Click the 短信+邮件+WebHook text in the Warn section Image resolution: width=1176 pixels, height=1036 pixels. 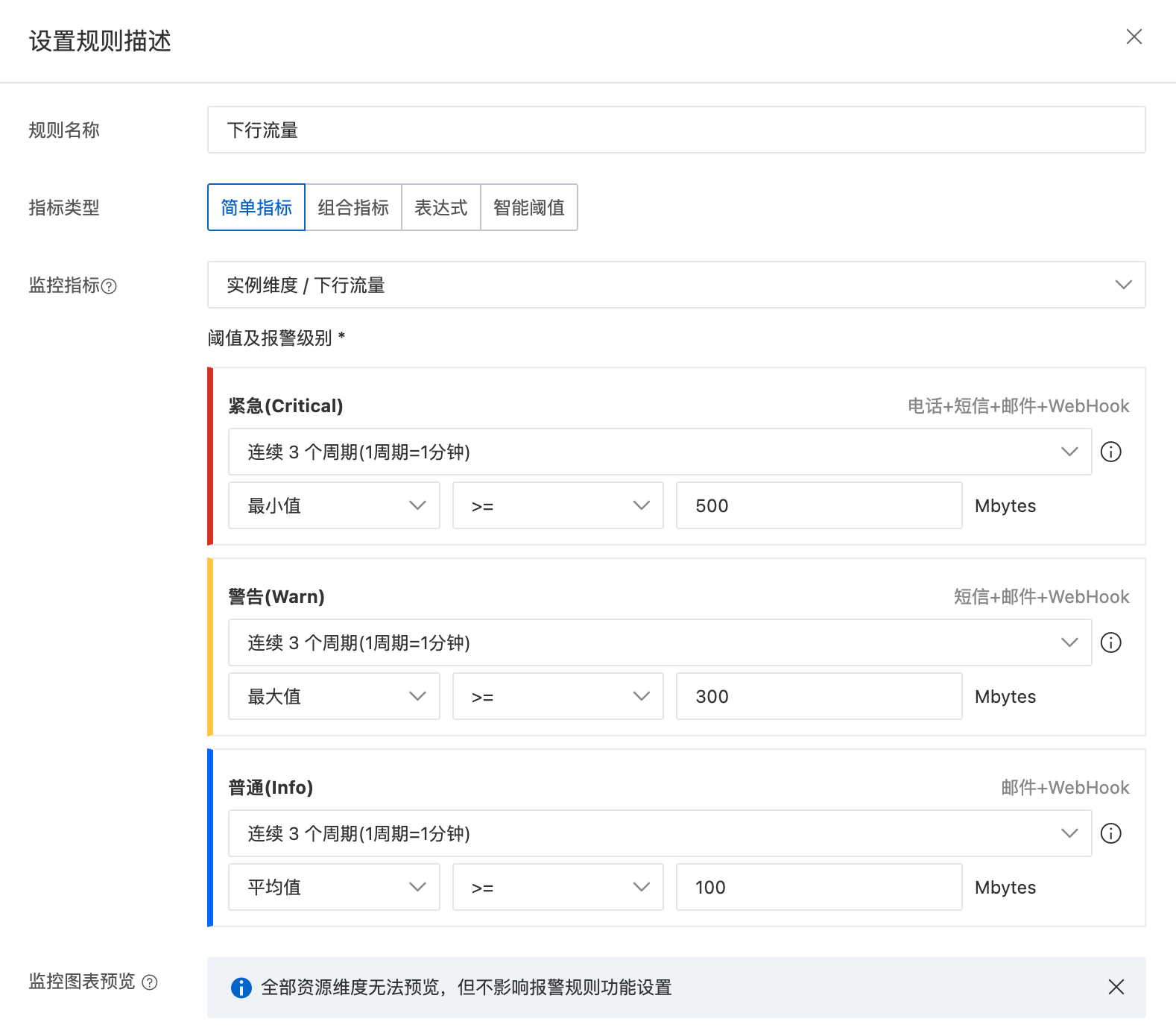[x=1042, y=596]
